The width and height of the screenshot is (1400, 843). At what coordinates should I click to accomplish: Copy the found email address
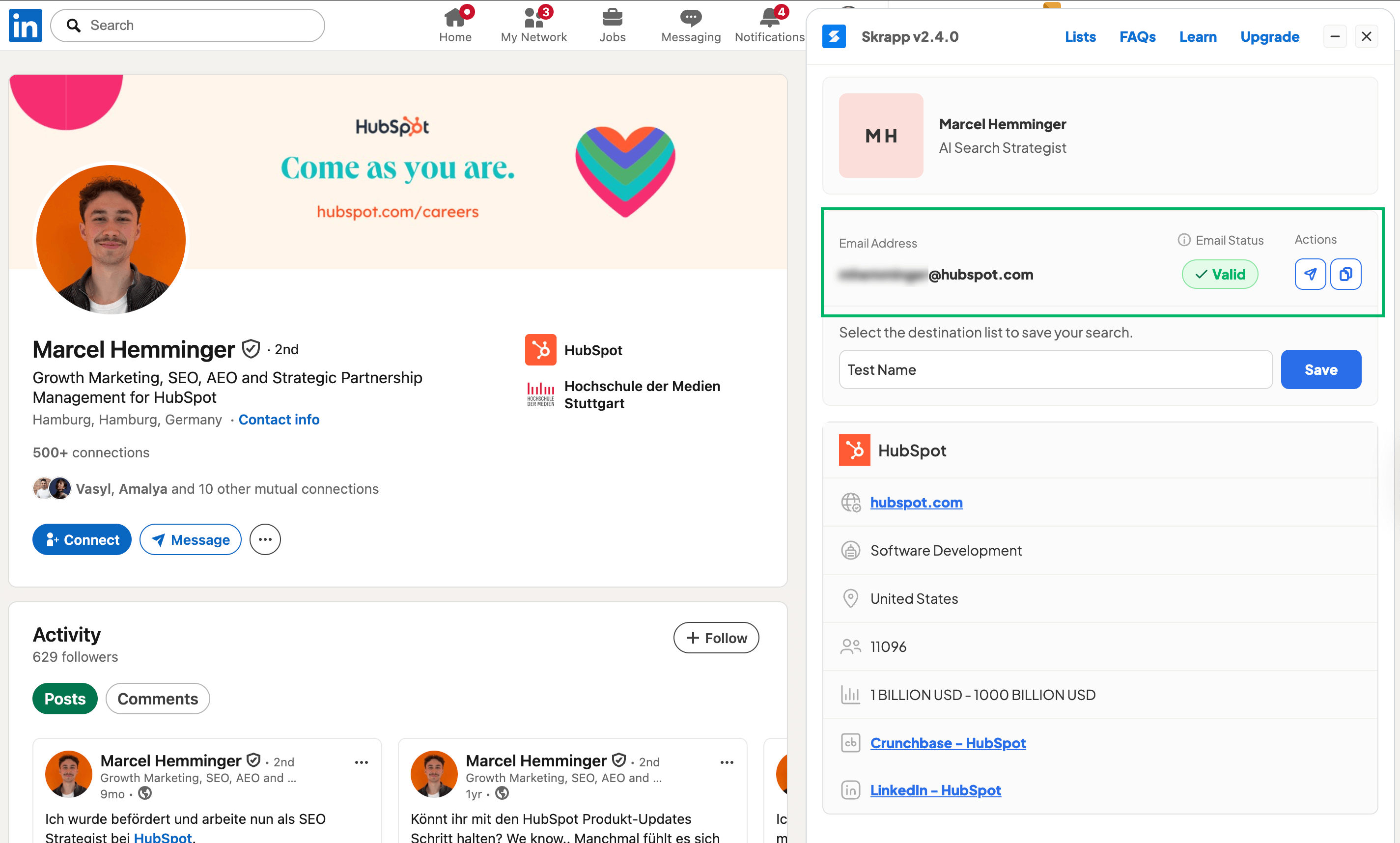click(x=1345, y=274)
